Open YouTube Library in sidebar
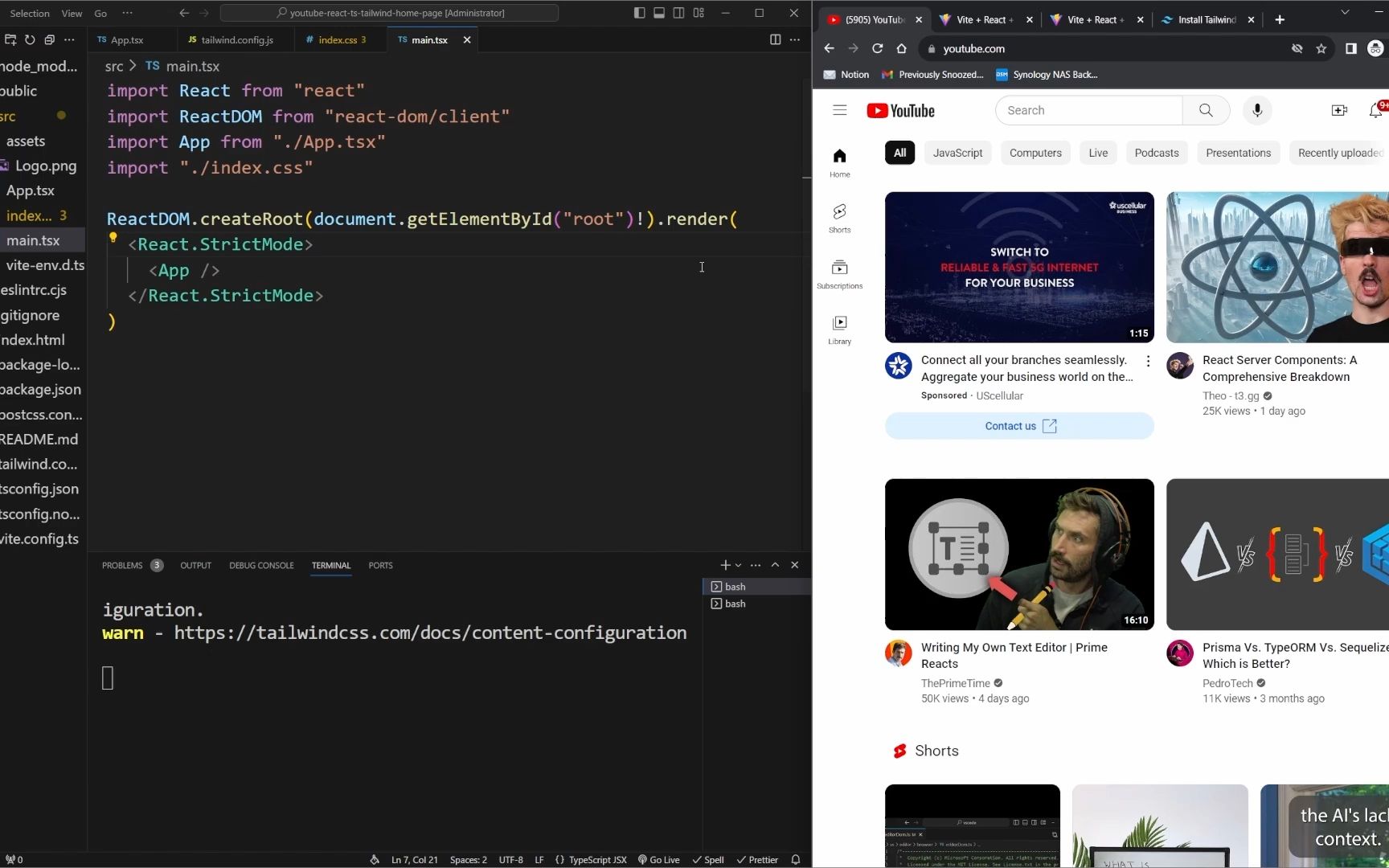The height and width of the screenshot is (868, 1389). tap(840, 330)
